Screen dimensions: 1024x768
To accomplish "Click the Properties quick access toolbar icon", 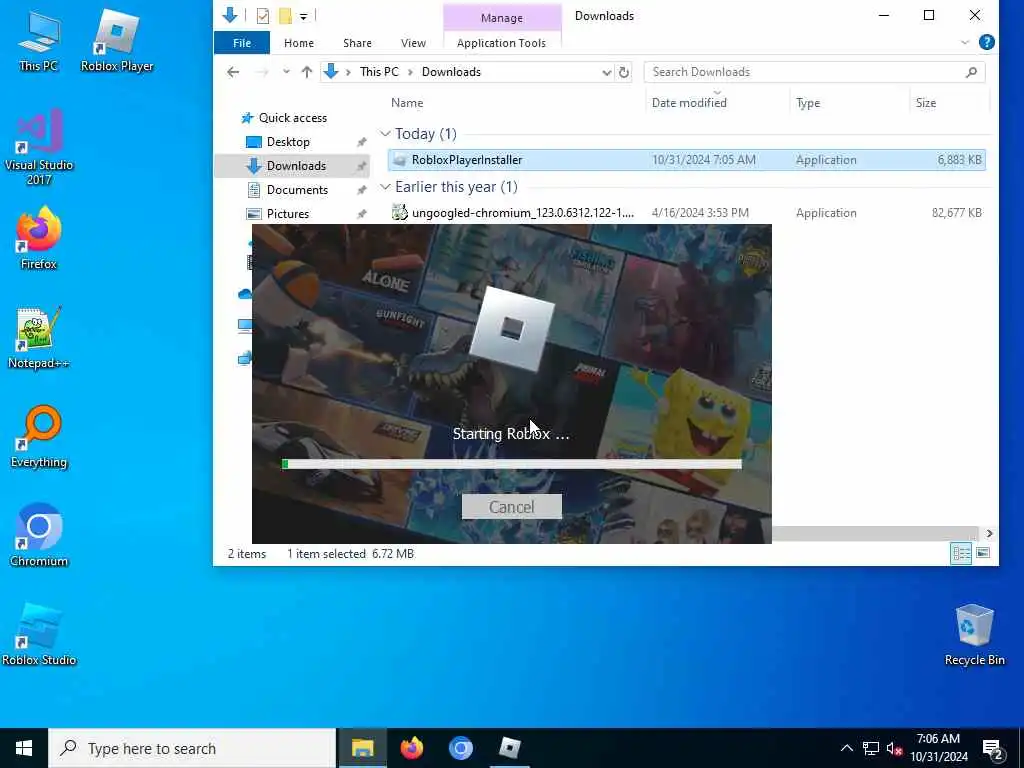I will pos(263,16).
